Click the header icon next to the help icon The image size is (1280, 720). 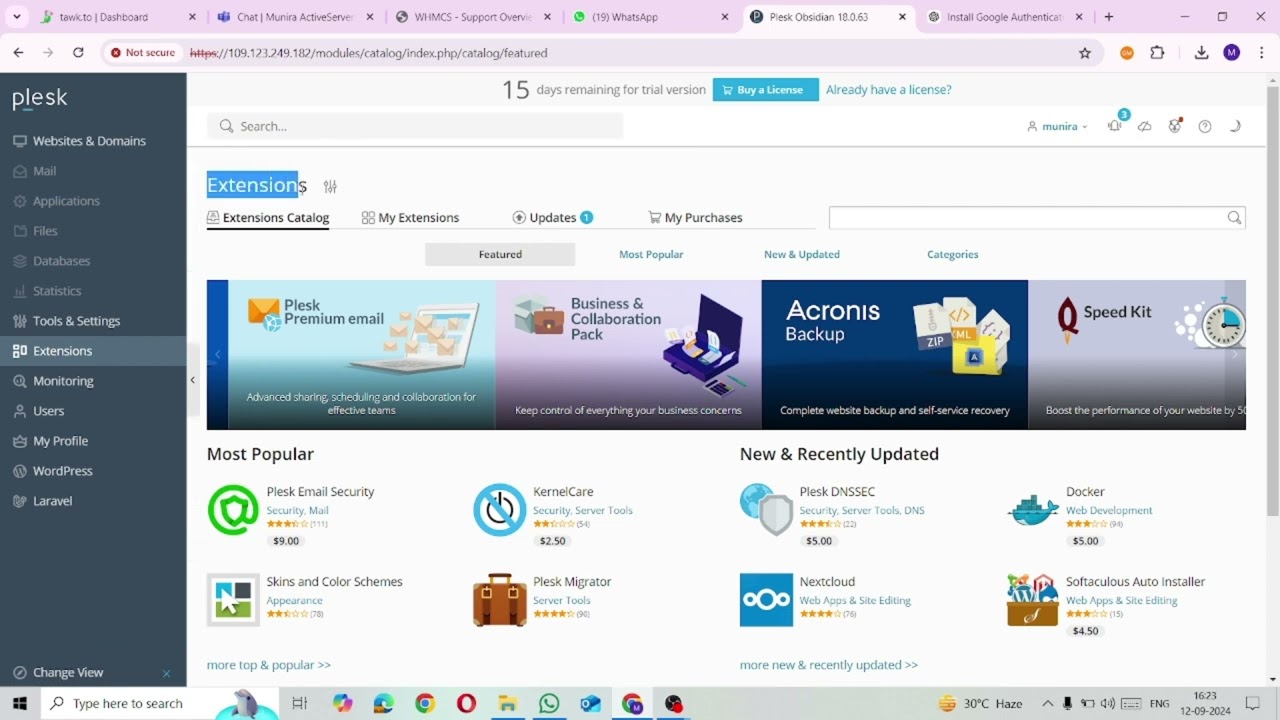pyautogui.click(x=1175, y=126)
